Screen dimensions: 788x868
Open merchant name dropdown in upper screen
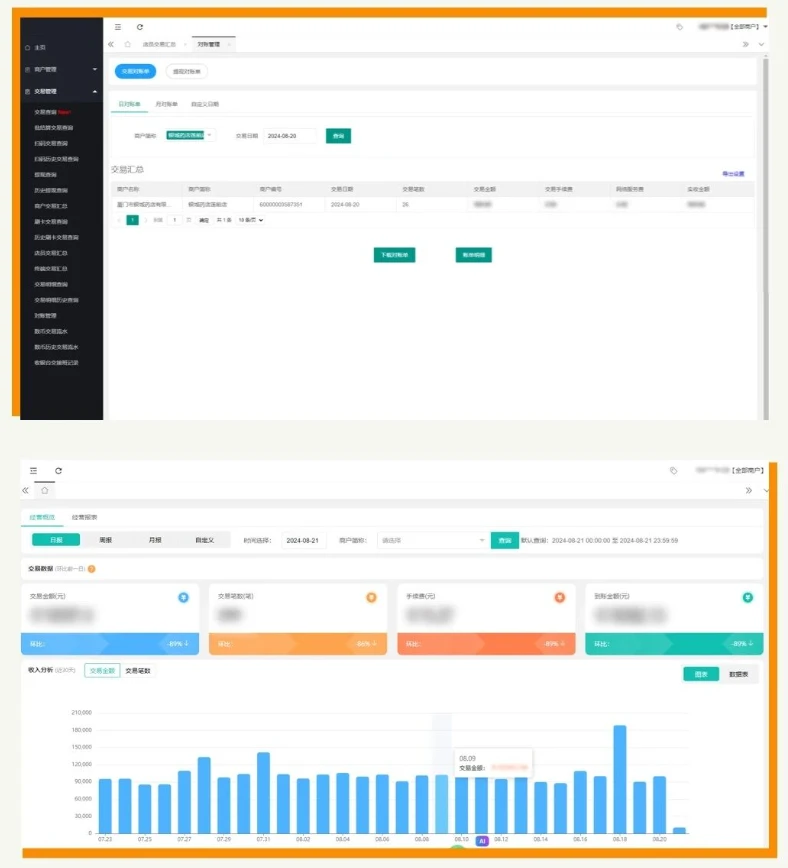tap(190, 136)
